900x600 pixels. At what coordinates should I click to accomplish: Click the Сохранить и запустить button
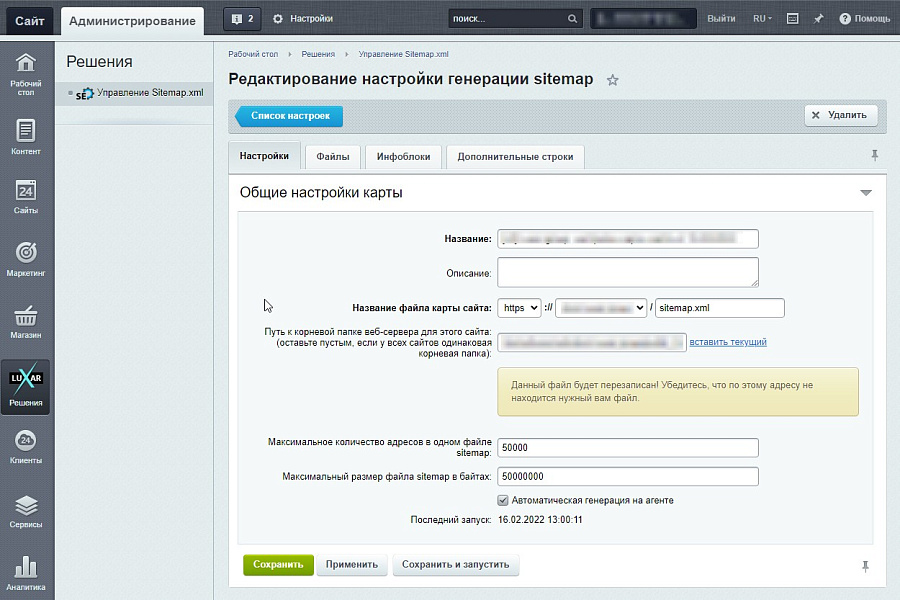[454, 565]
